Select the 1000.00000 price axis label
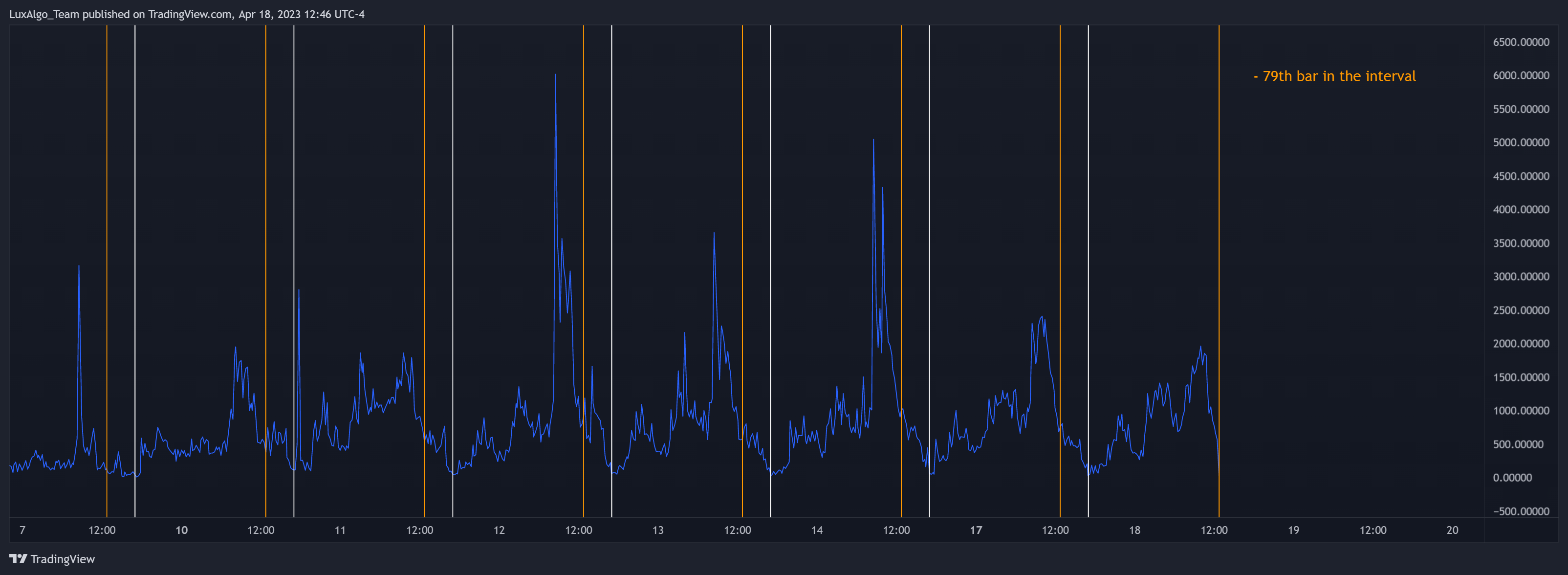The image size is (1568, 575). (1521, 411)
